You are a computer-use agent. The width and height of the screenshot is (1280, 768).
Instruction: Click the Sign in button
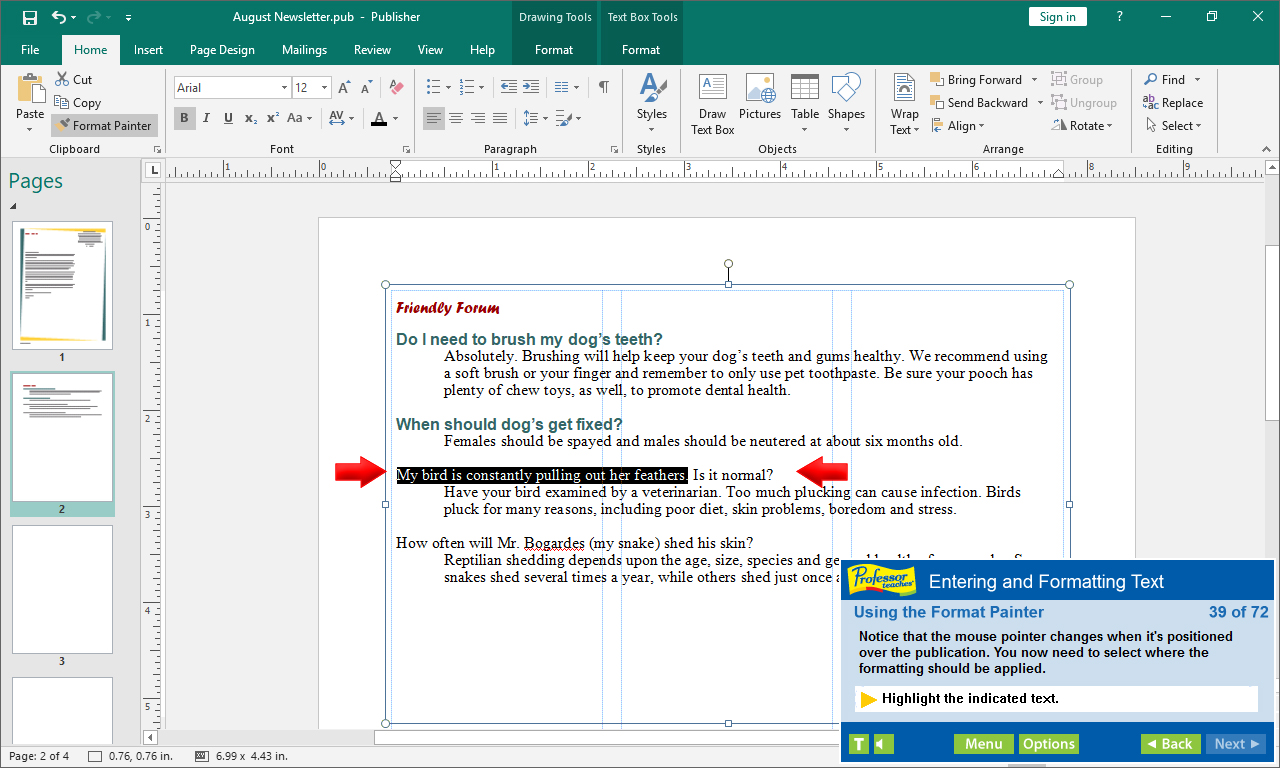point(1057,16)
